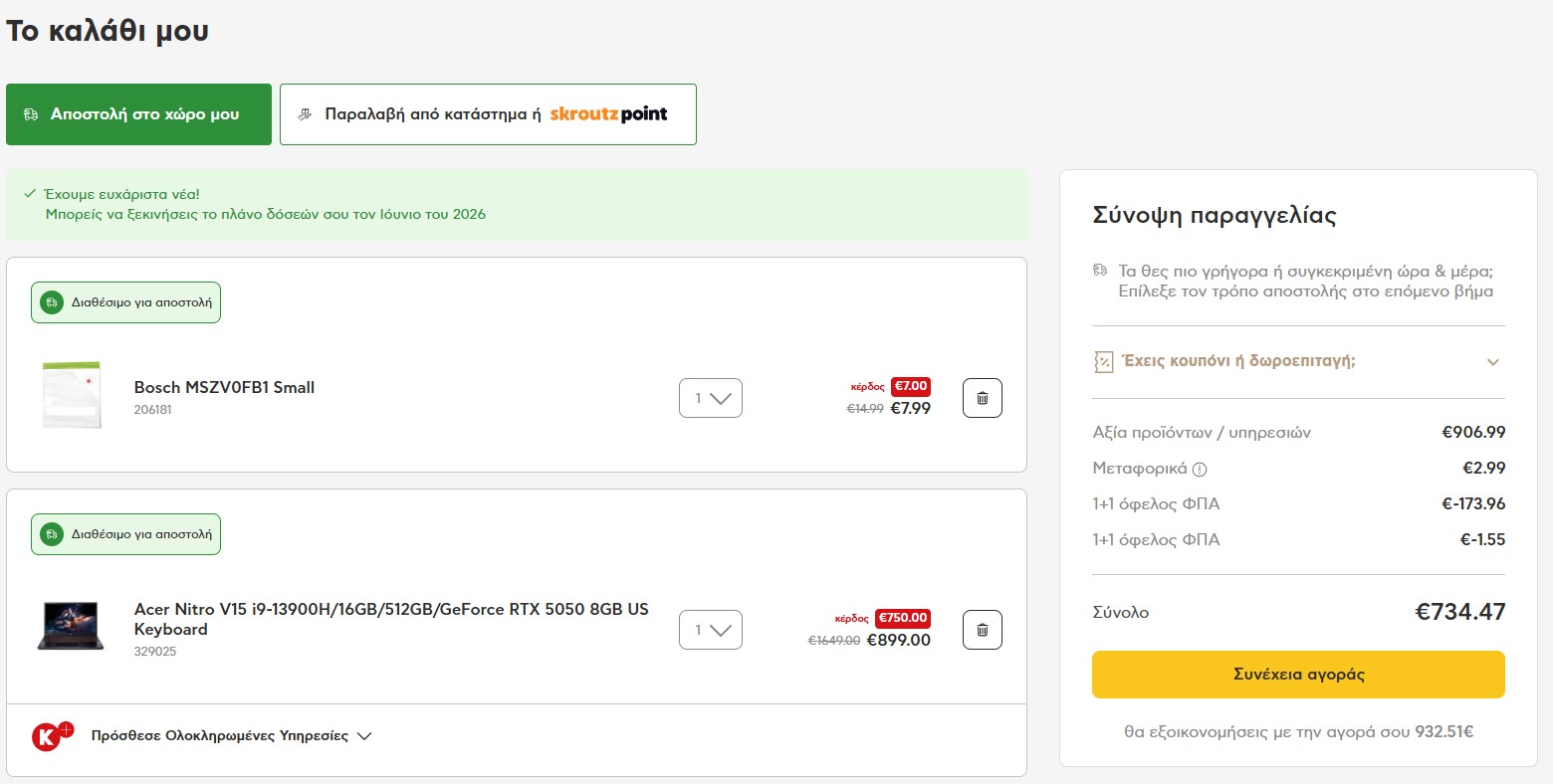Screen dimensions: 1553x784
Task: Click the truck icon on 'Αποστολή στο χώρο μου'
Action: click(x=31, y=114)
